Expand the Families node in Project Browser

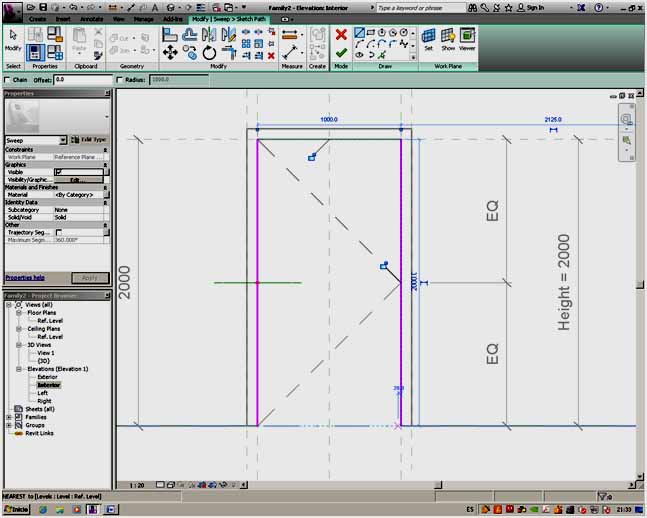point(11,416)
